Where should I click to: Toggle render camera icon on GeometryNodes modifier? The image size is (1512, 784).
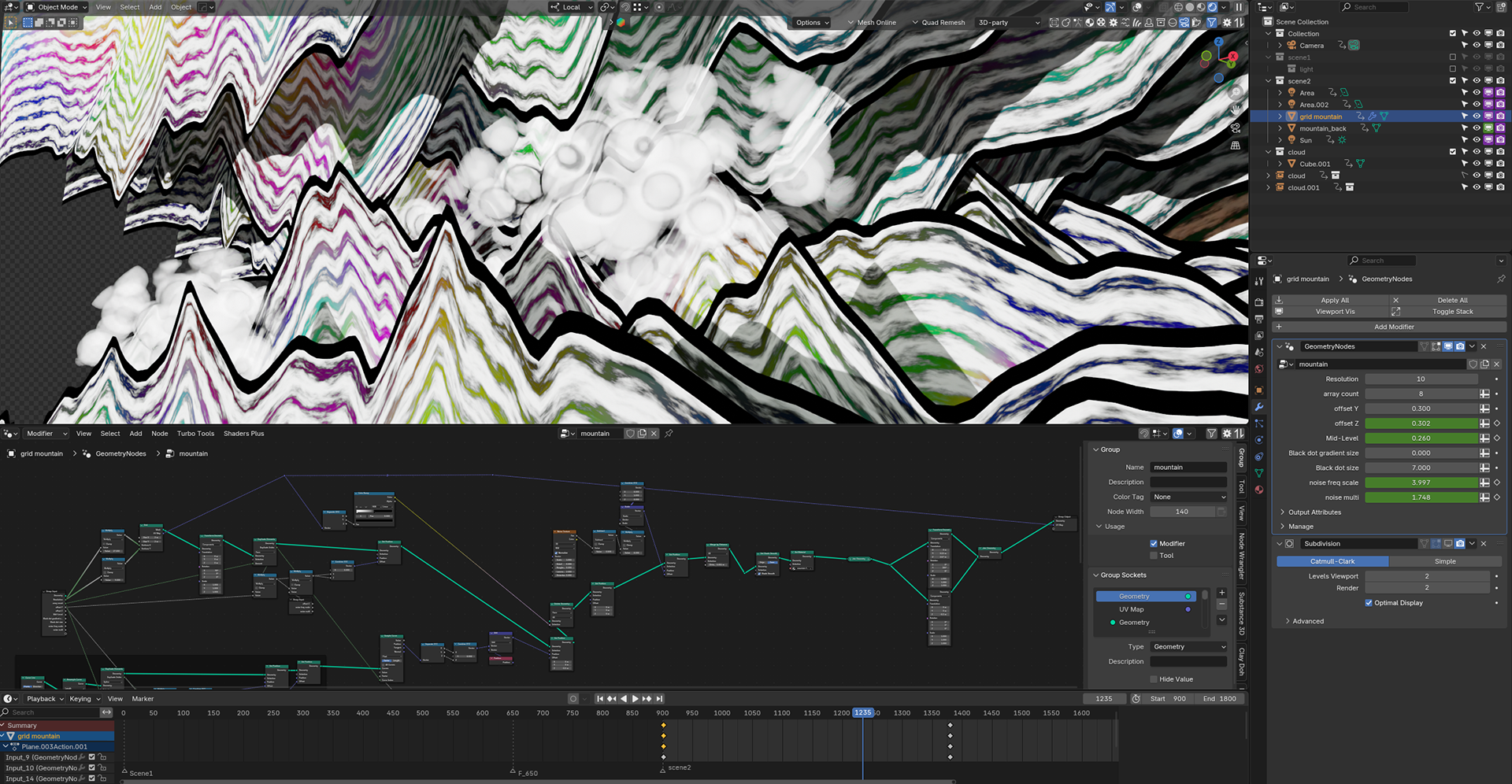point(1460,346)
